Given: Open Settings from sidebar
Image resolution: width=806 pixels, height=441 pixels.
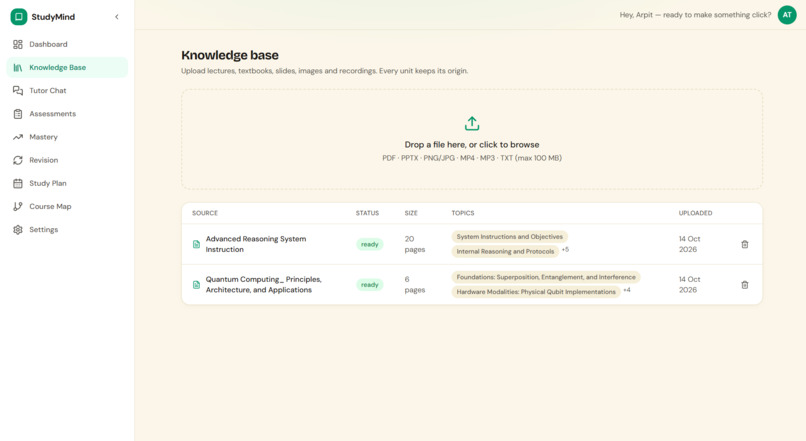Looking at the screenshot, I should [67, 229].
